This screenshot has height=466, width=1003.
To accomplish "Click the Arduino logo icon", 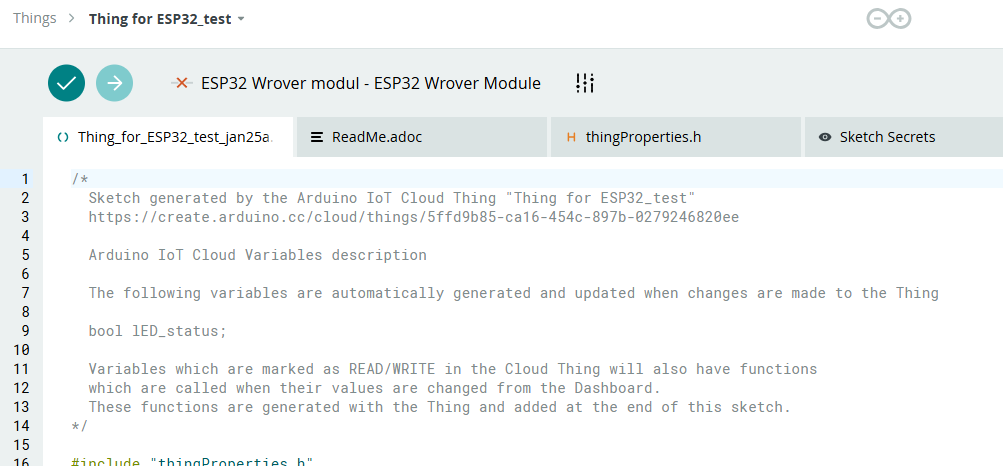I will (888, 19).
